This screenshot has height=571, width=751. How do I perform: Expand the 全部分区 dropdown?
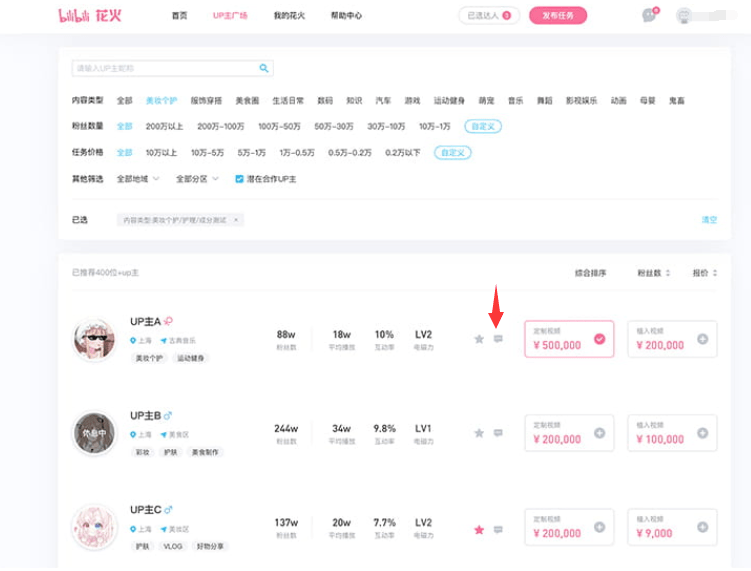tap(197, 179)
